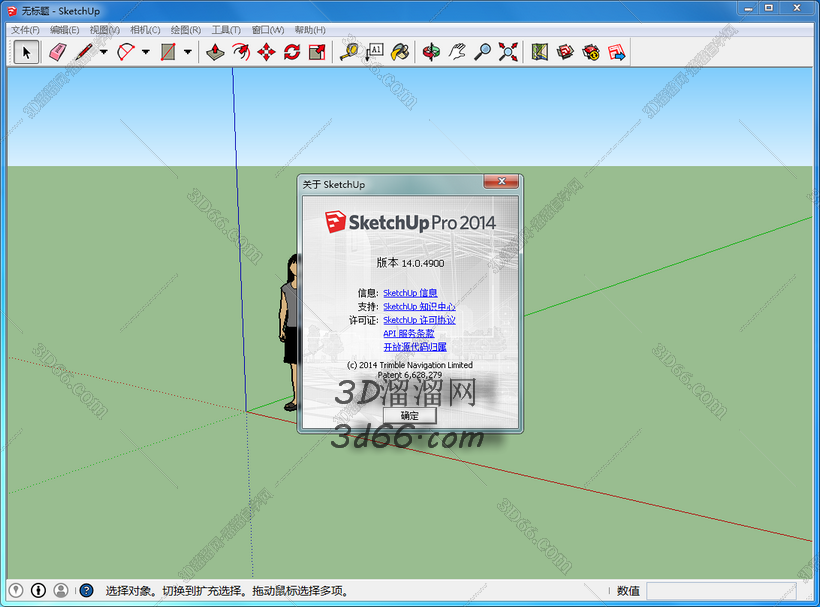This screenshot has width=820, height=607.
Task: Close the 关于 SketchUp dialog
Action: [x=501, y=181]
